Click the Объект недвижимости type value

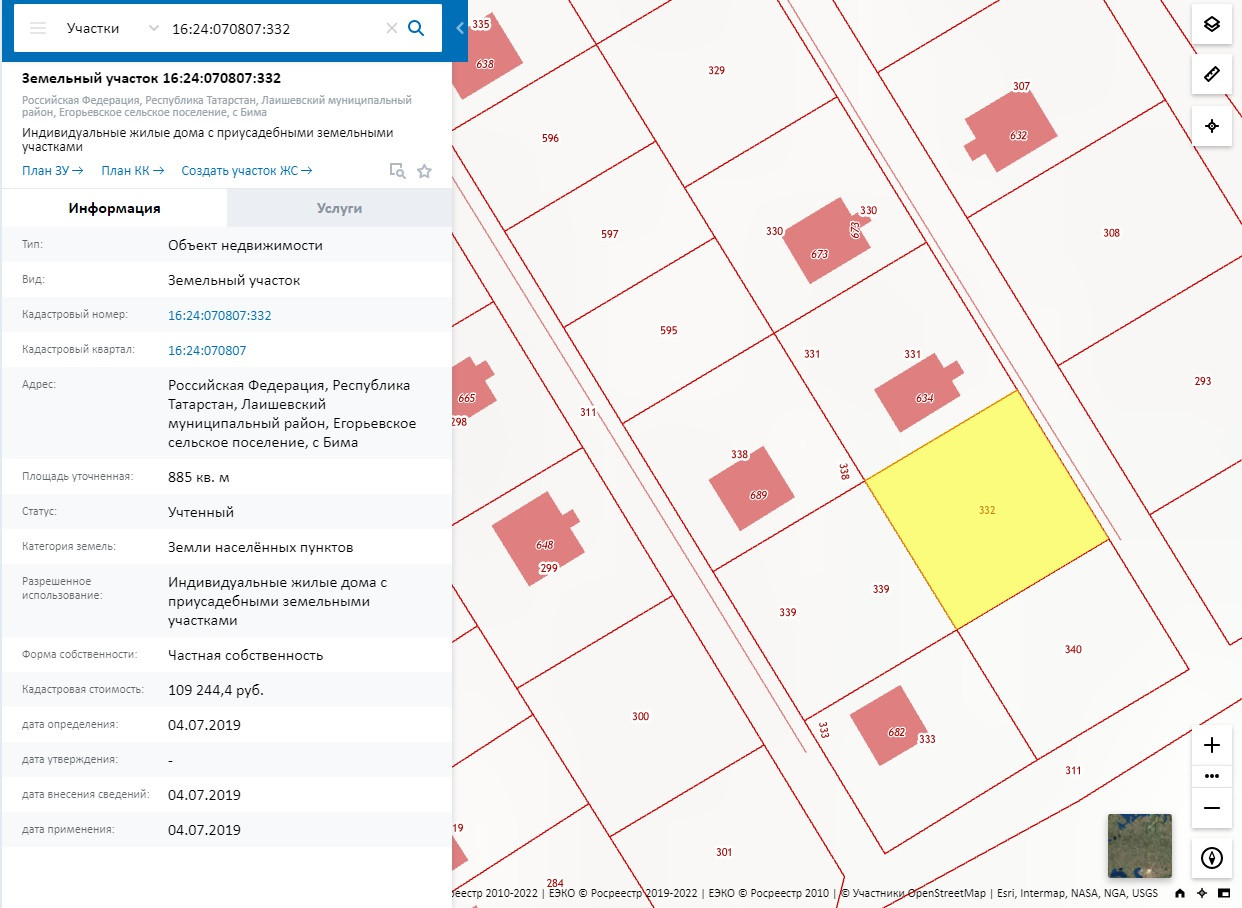pyautogui.click(x=245, y=245)
